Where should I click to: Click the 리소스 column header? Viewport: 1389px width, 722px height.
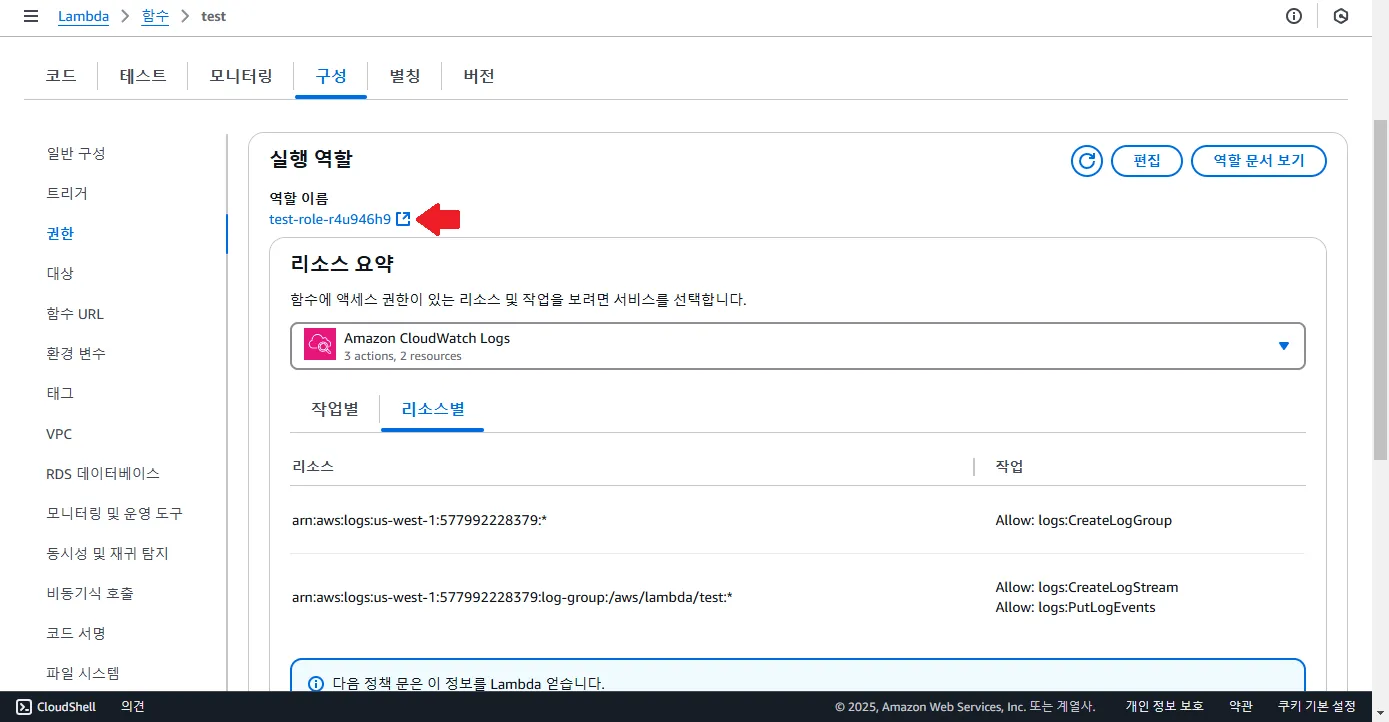[x=313, y=467]
